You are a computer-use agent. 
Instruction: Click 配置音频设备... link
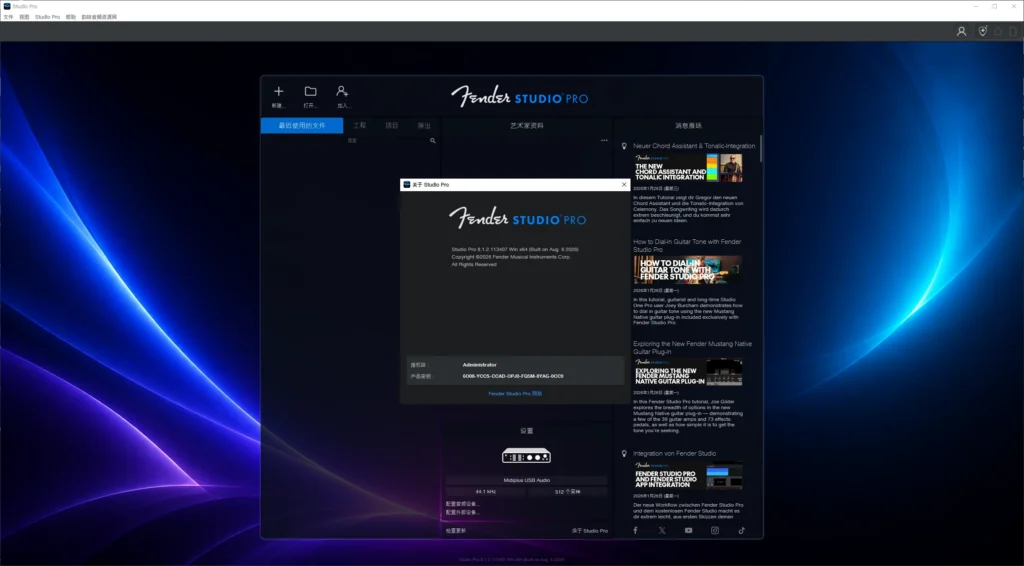462,504
